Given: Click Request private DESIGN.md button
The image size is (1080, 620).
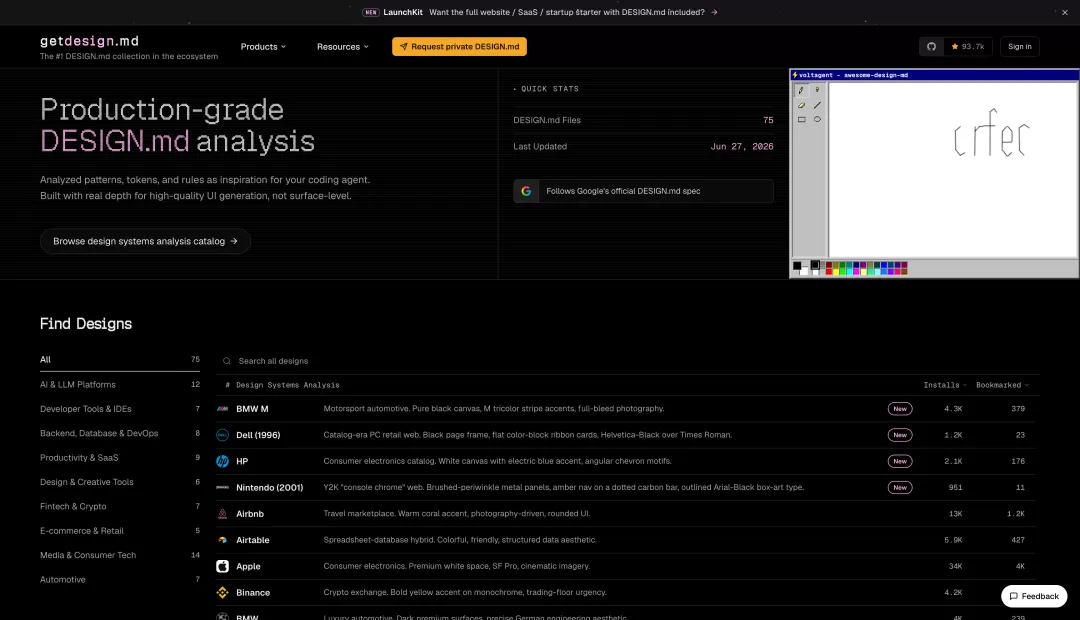Looking at the screenshot, I should [x=459, y=46].
